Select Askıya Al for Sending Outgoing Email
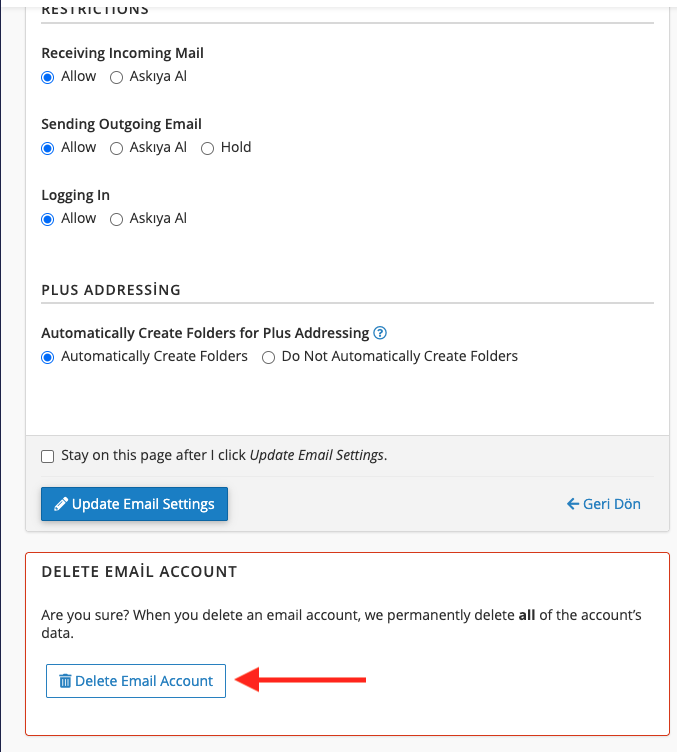The image size is (677, 752). click(x=116, y=148)
